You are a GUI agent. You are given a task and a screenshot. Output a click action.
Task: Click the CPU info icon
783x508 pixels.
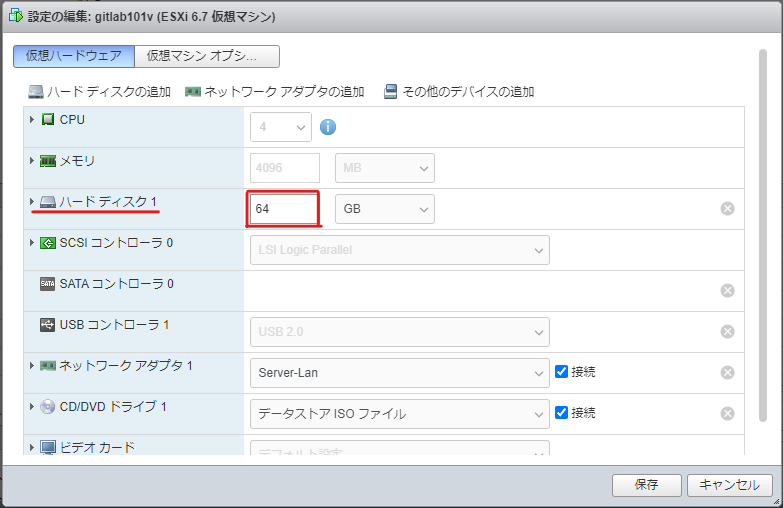click(328, 127)
